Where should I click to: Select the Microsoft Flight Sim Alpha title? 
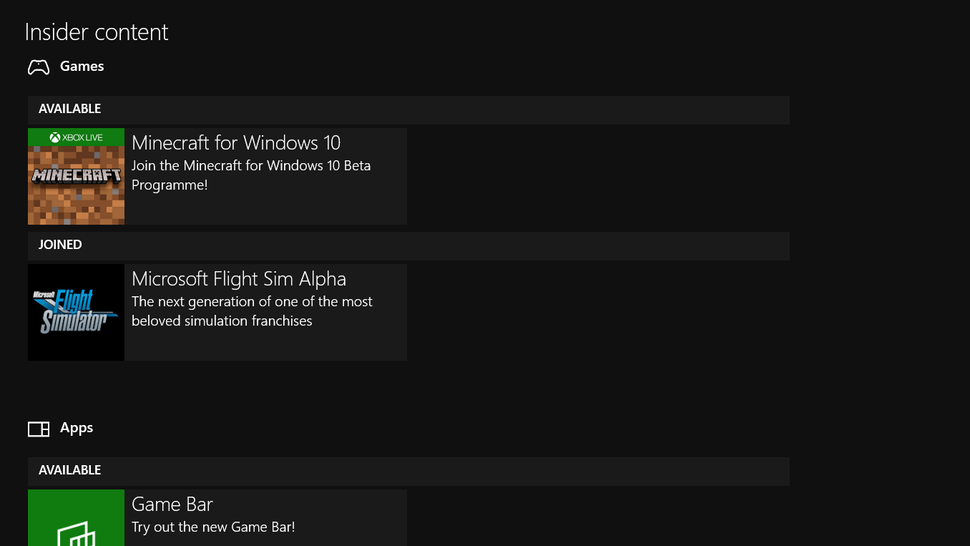click(x=239, y=279)
